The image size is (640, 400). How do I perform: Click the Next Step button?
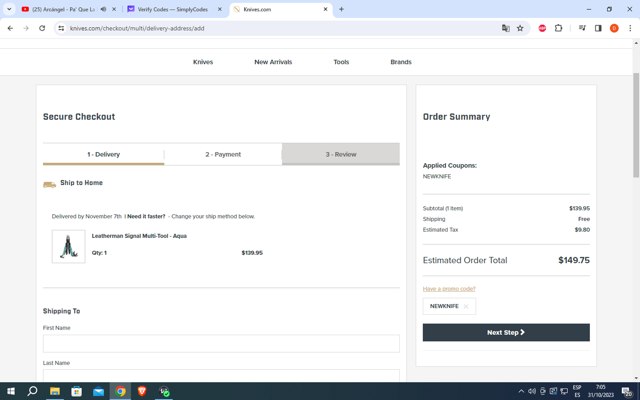506,332
